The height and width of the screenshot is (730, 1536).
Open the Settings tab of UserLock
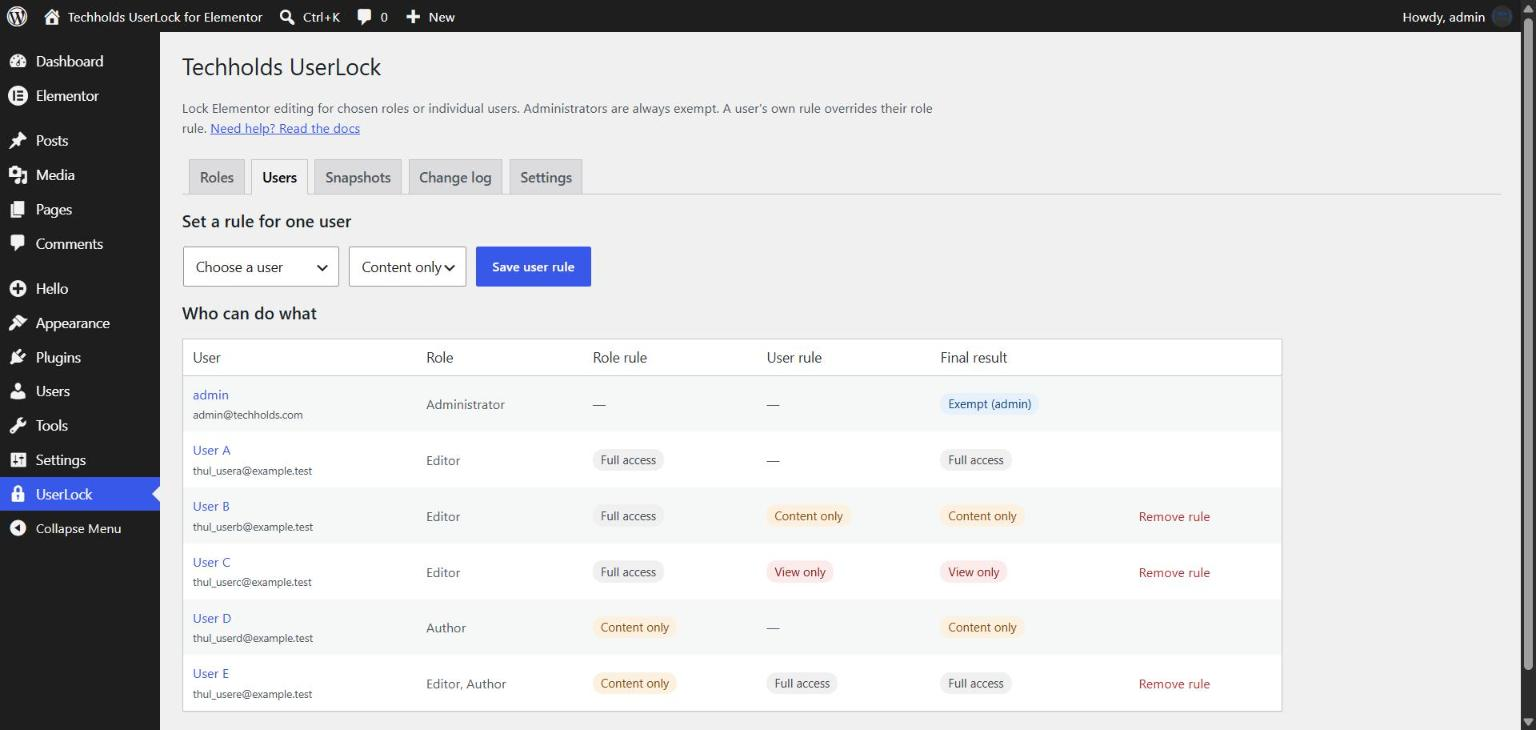(x=546, y=177)
